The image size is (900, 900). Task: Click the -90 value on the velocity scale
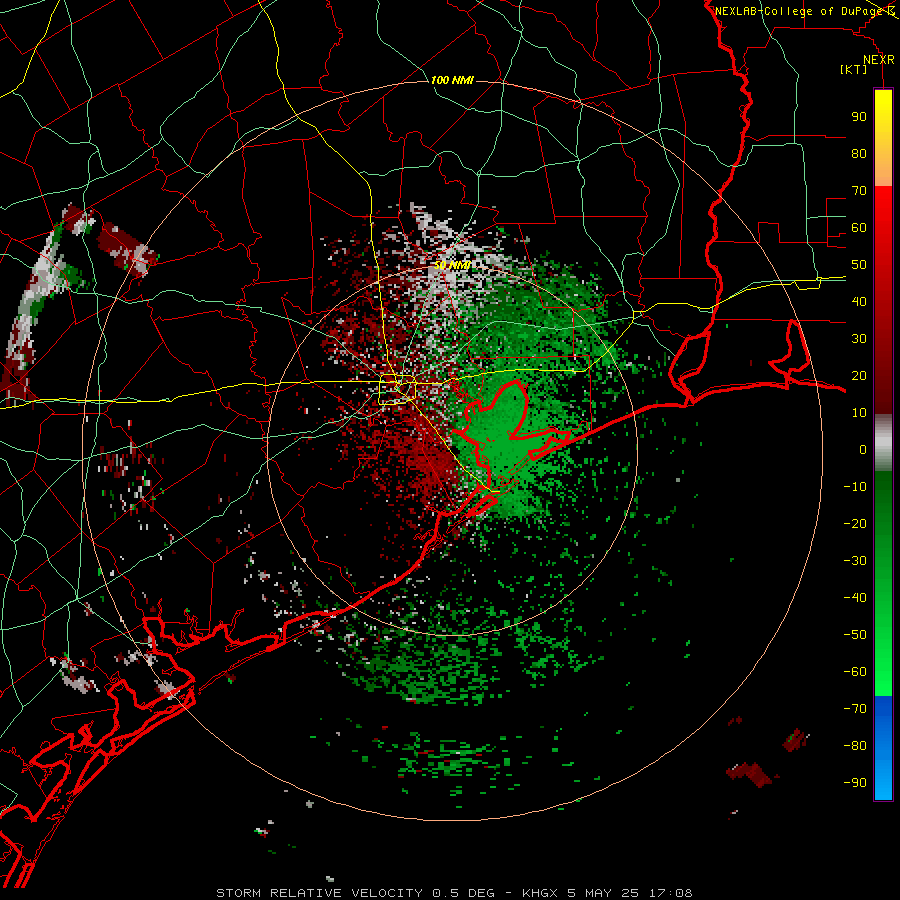[x=855, y=783]
